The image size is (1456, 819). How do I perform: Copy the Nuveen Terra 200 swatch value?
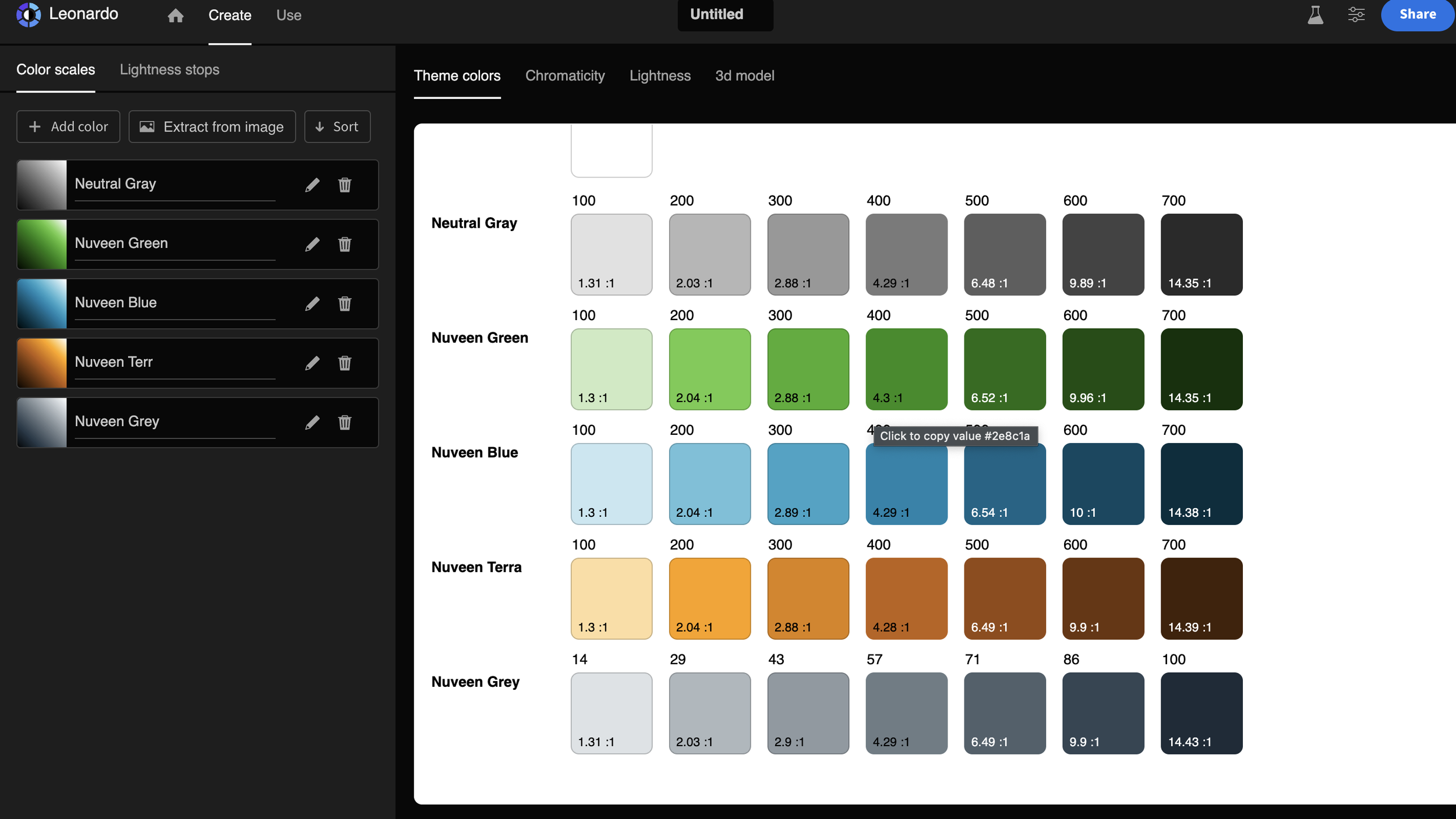click(x=710, y=598)
